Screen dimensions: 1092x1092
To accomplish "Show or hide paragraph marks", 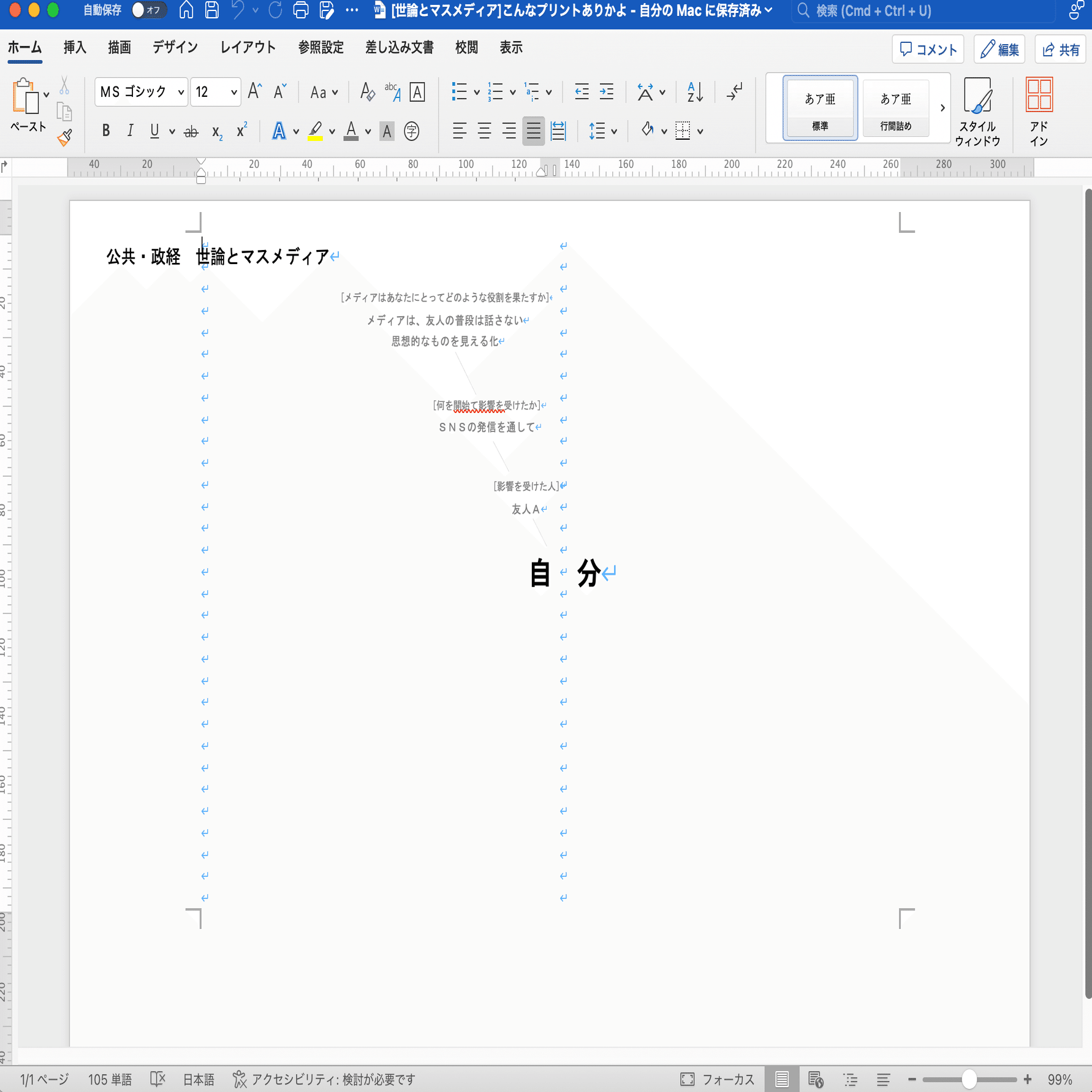I will (x=734, y=92).
